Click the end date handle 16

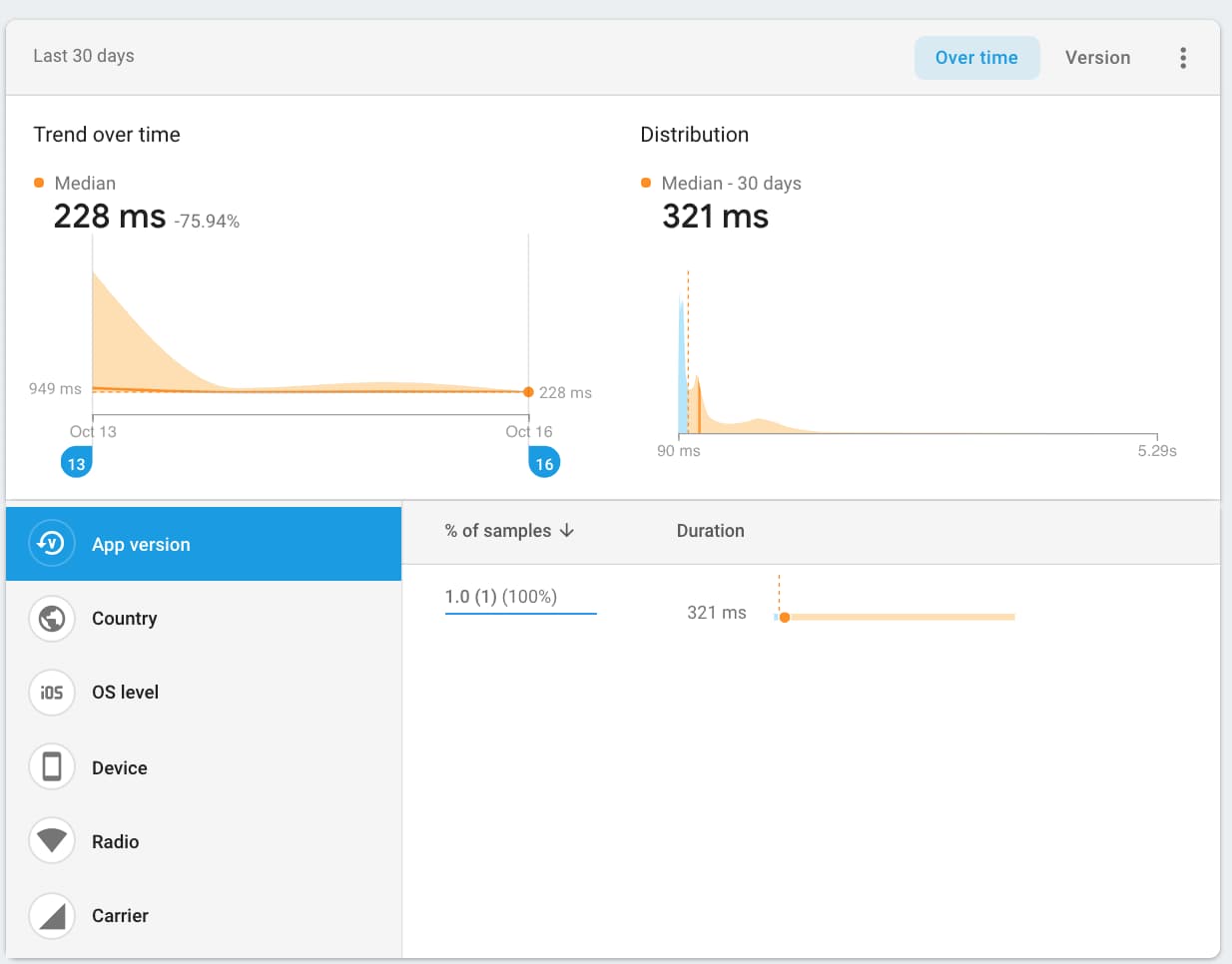[x=544, y=463]
